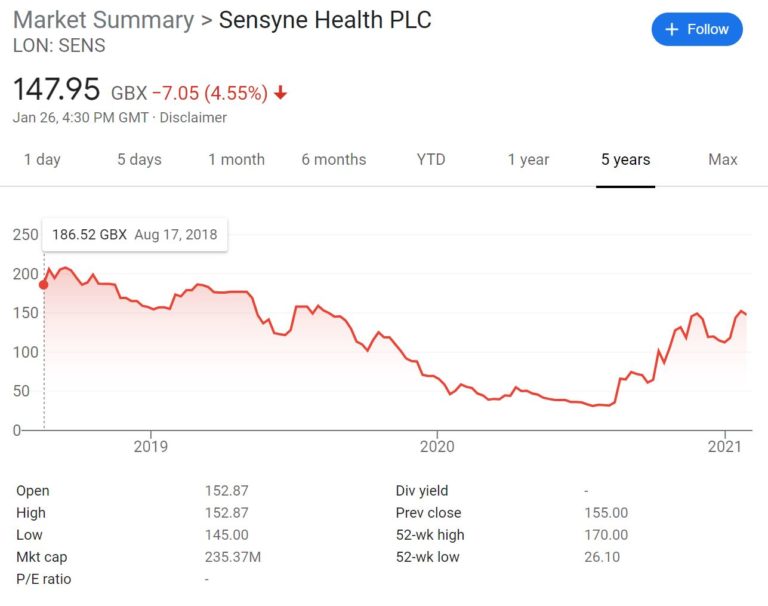
Task: Select the 1 month range tab
Action: point(236,160)
